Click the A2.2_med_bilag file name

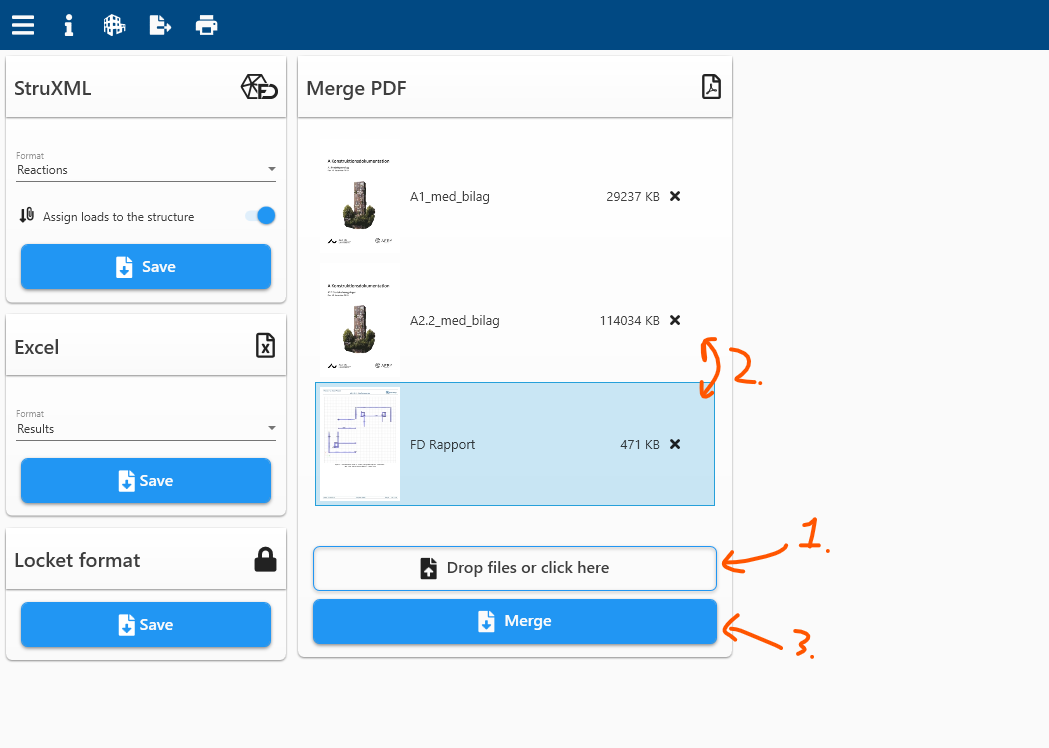455,320
